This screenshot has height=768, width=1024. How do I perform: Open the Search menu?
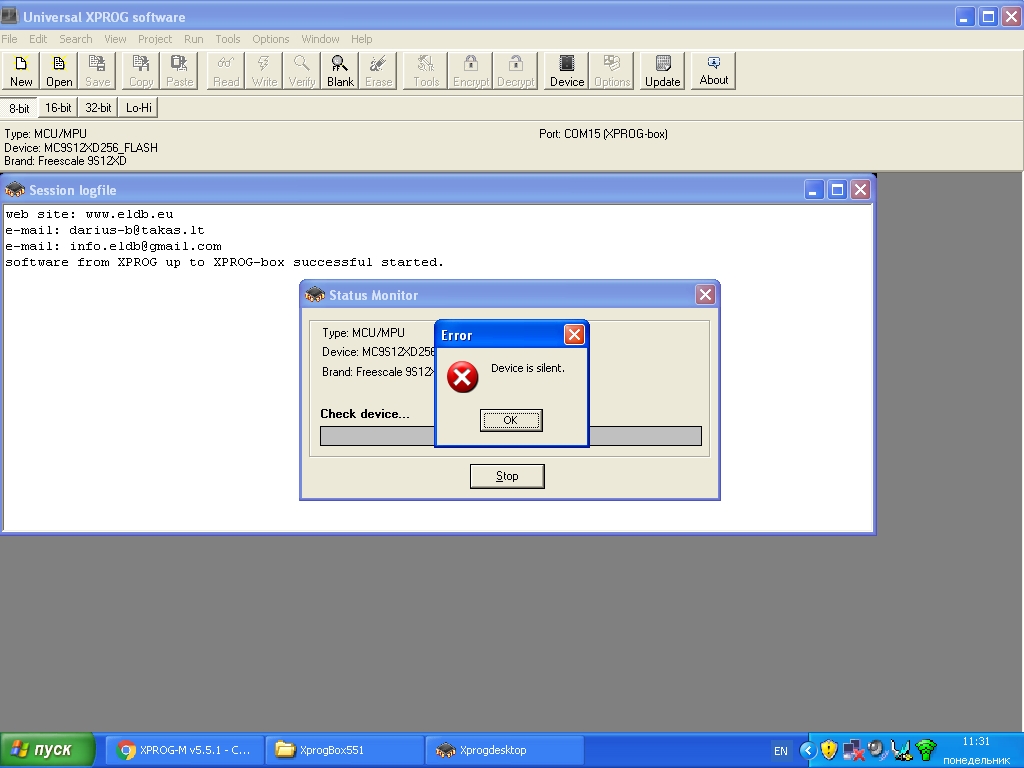coord(76,39)
